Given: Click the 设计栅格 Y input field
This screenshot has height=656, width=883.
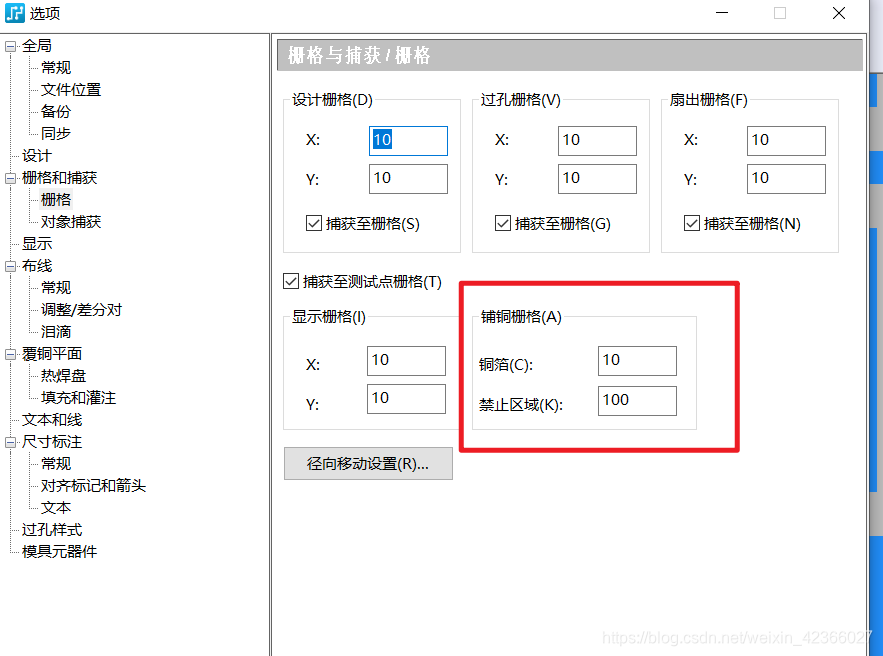Looking at the screenshot, I should coord(408,178).
